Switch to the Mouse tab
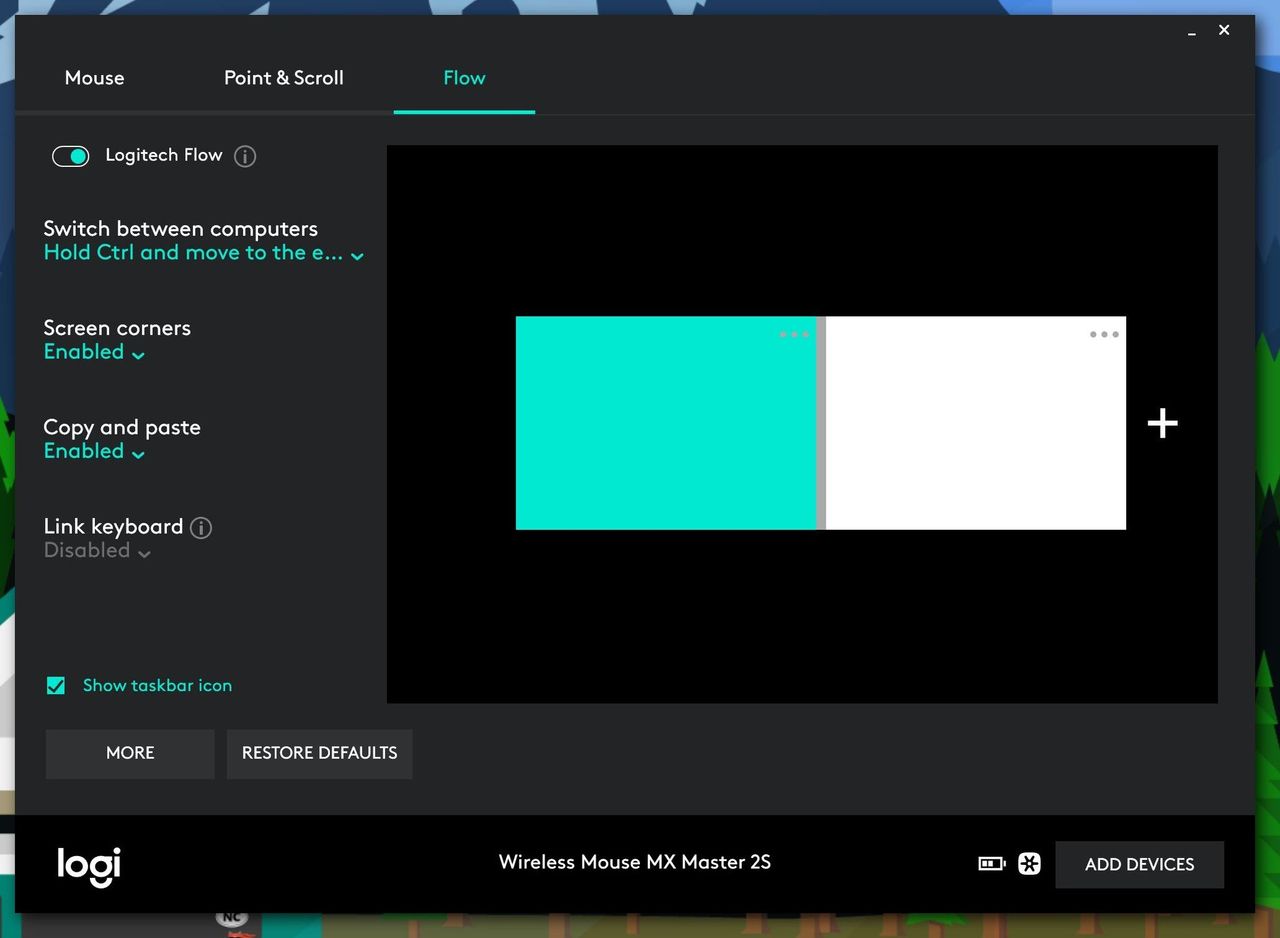Screen dimensions: 1280x938 [x=94, y=78]
